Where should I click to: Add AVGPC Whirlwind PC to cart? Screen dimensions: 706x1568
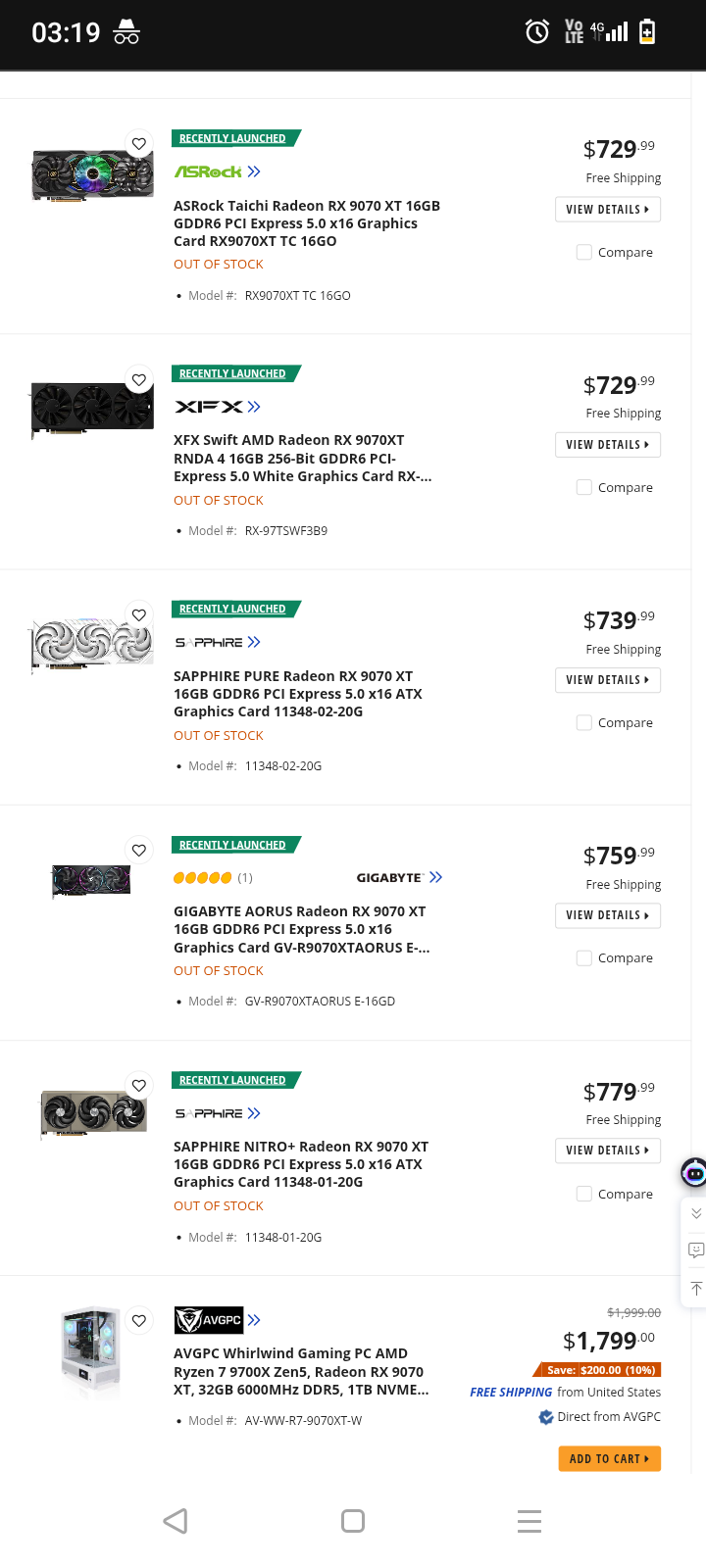pos(609,1459)
